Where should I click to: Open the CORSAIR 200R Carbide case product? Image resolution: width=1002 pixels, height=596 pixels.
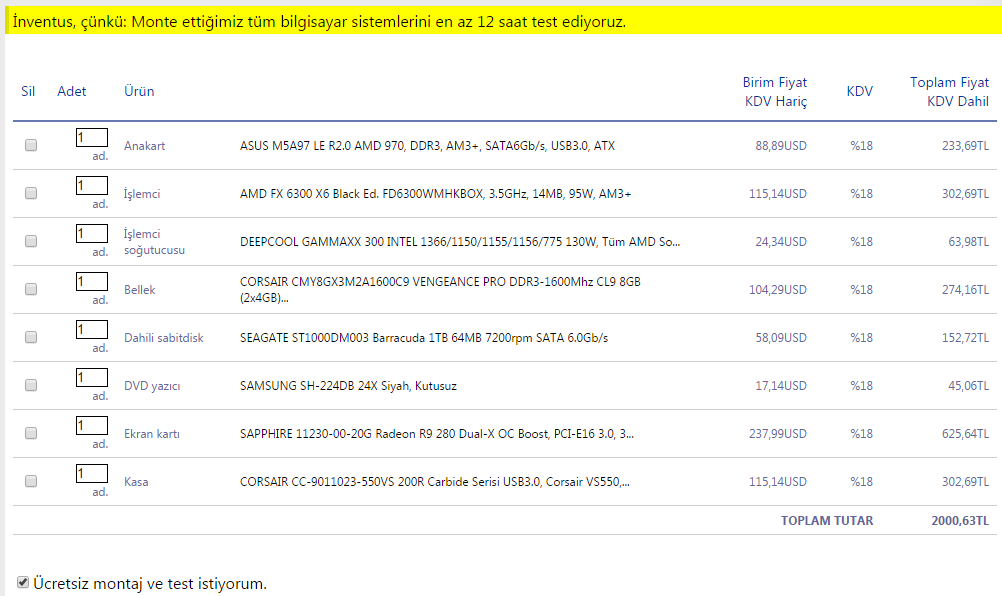(x=435, y=482)
